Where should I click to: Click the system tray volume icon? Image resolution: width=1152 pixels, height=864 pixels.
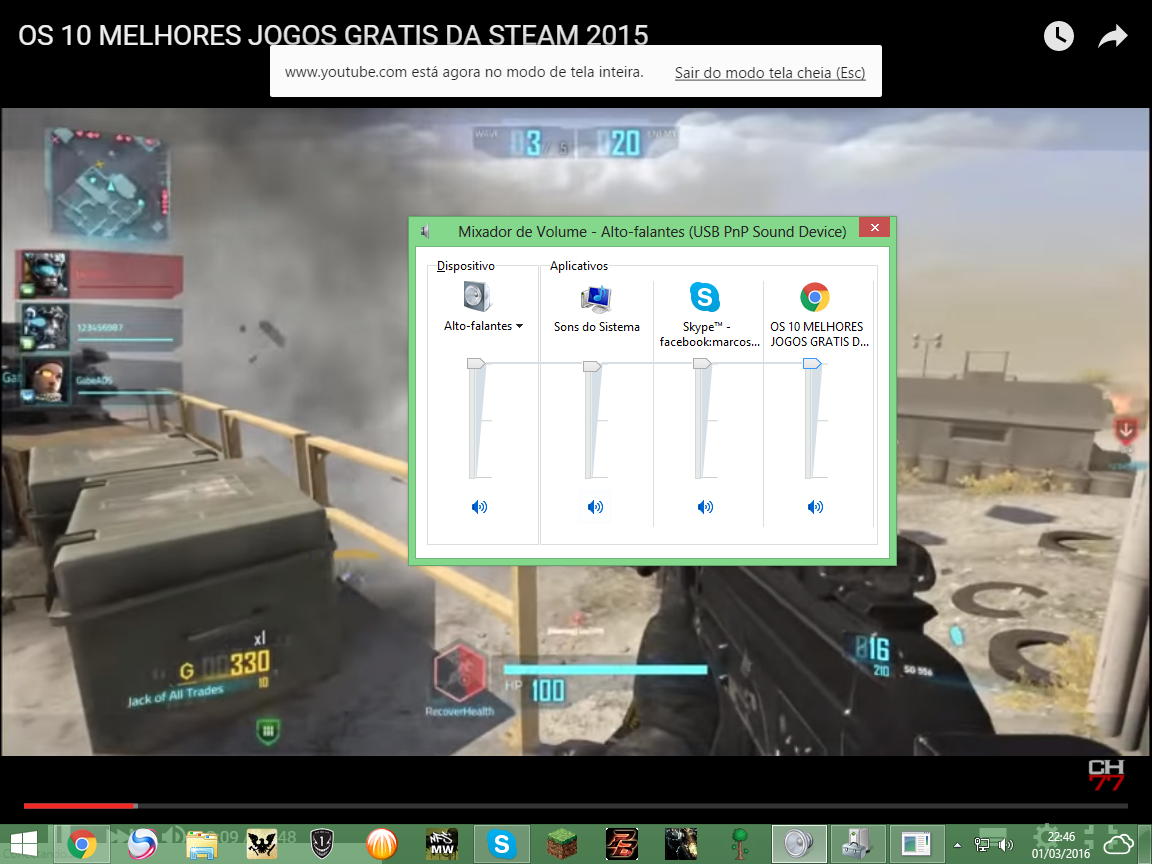(1005, 845)
